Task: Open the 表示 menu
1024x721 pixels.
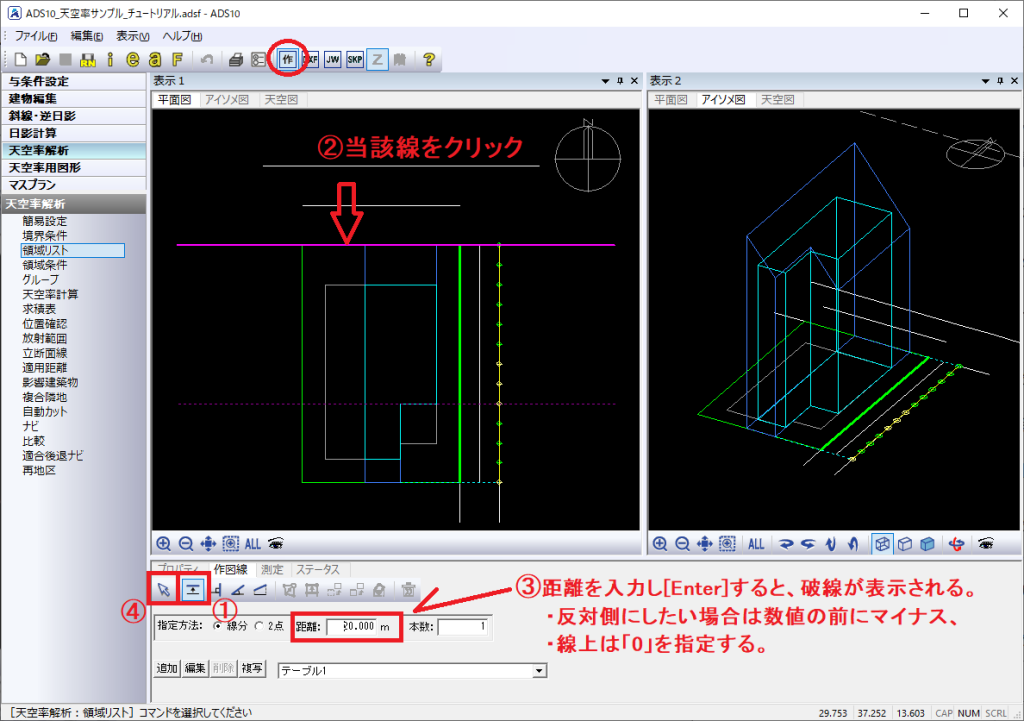Action: click(133, 37)
